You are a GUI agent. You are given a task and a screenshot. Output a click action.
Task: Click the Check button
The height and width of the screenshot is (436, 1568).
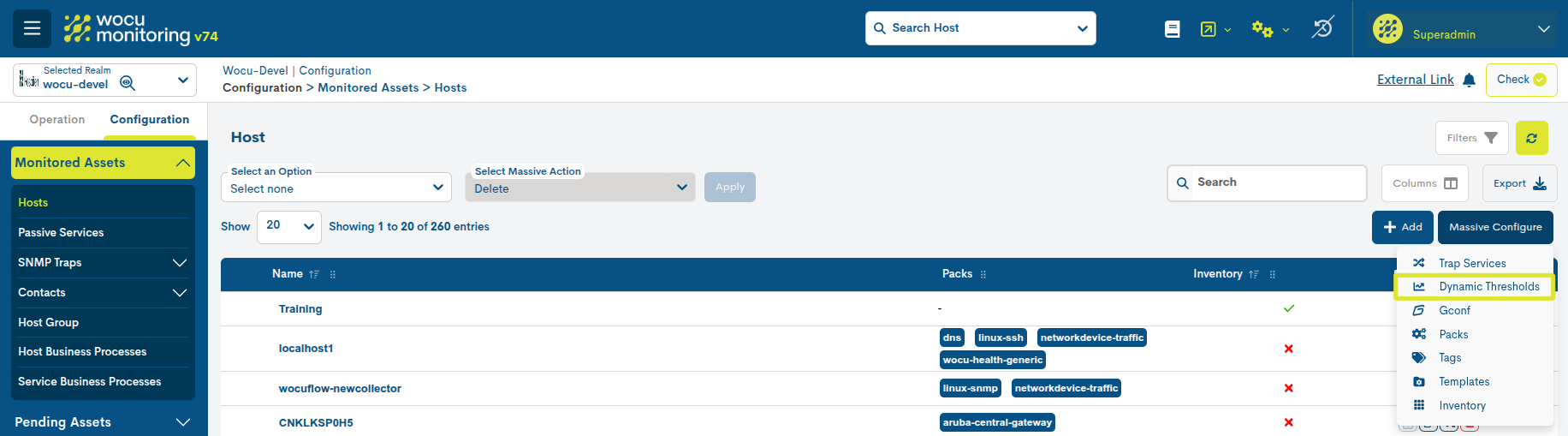click(x=1521, y=80)
